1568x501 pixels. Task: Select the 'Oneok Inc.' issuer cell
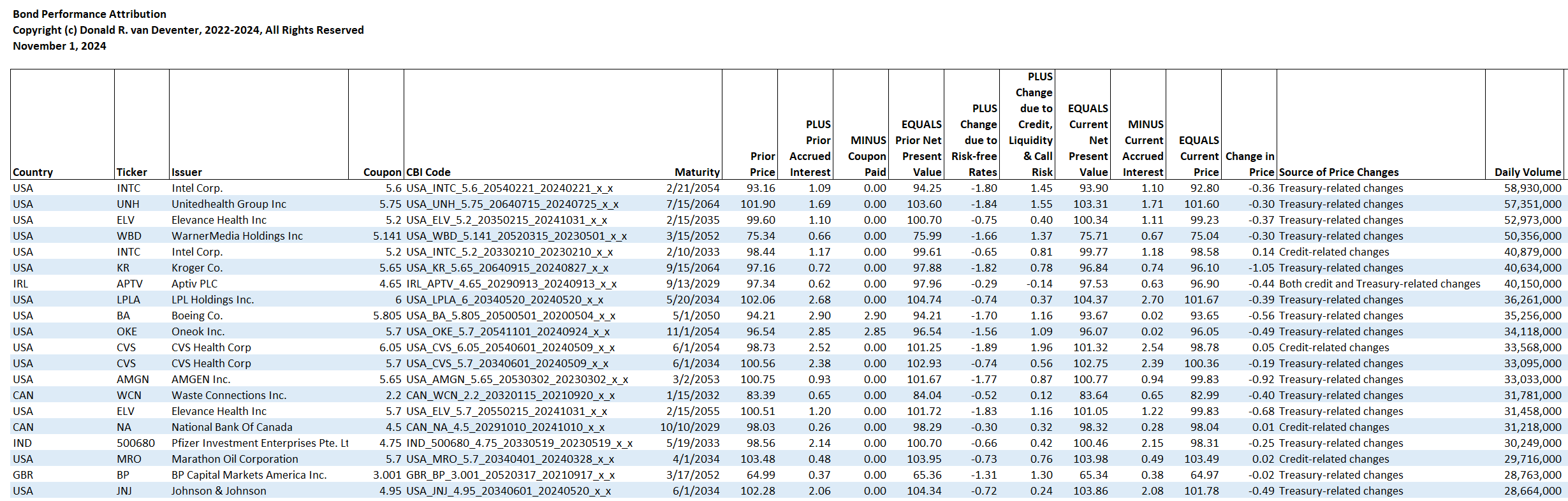[x=198, y=331]
